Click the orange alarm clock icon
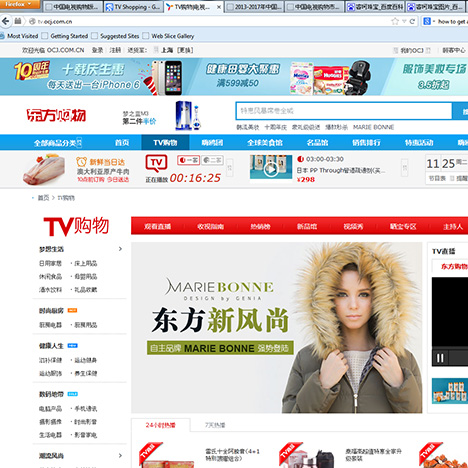Viewport: 468px width, 468px height. coord(81,162)
